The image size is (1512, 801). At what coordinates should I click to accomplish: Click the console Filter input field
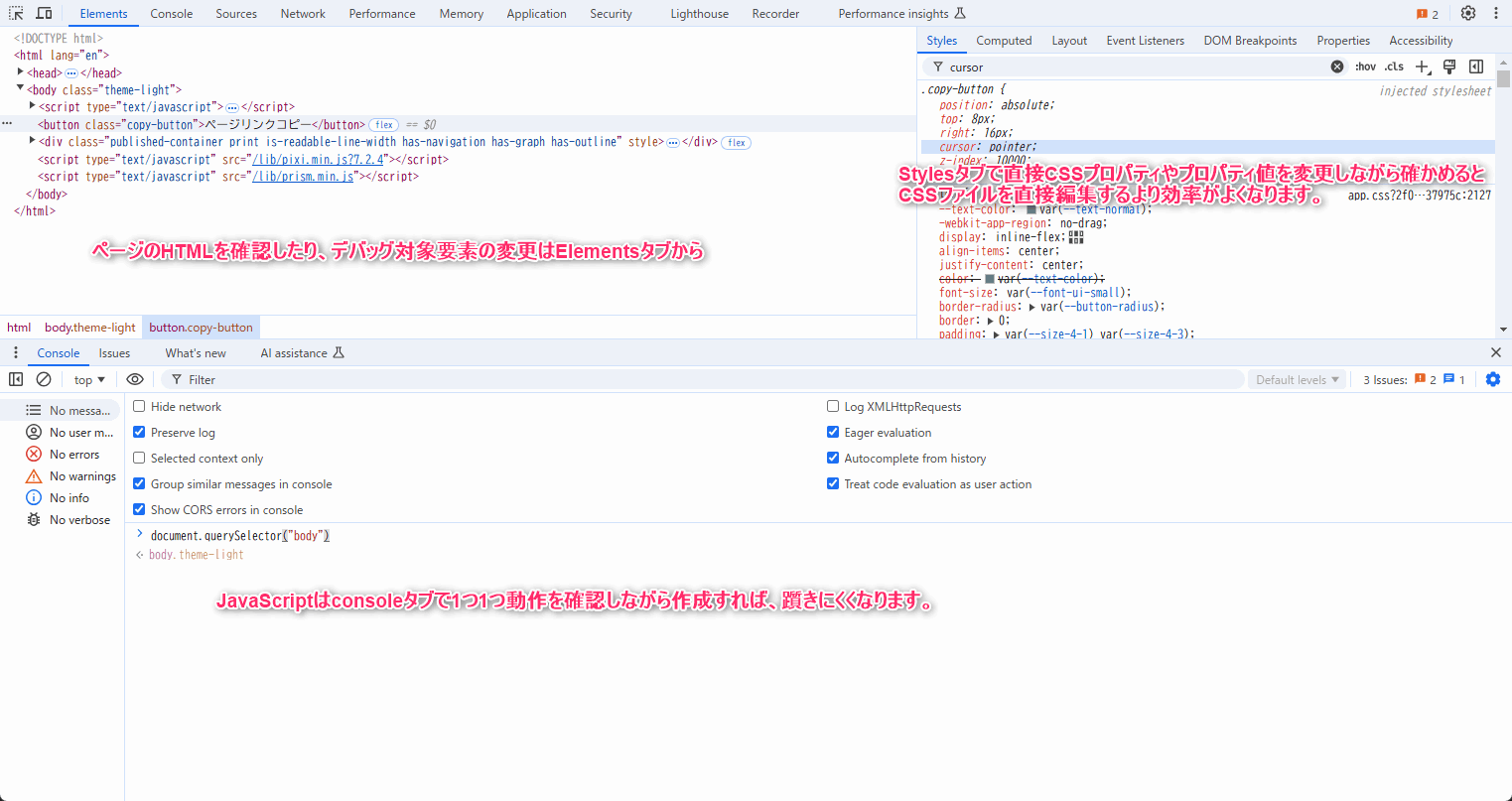coord(703,379)
